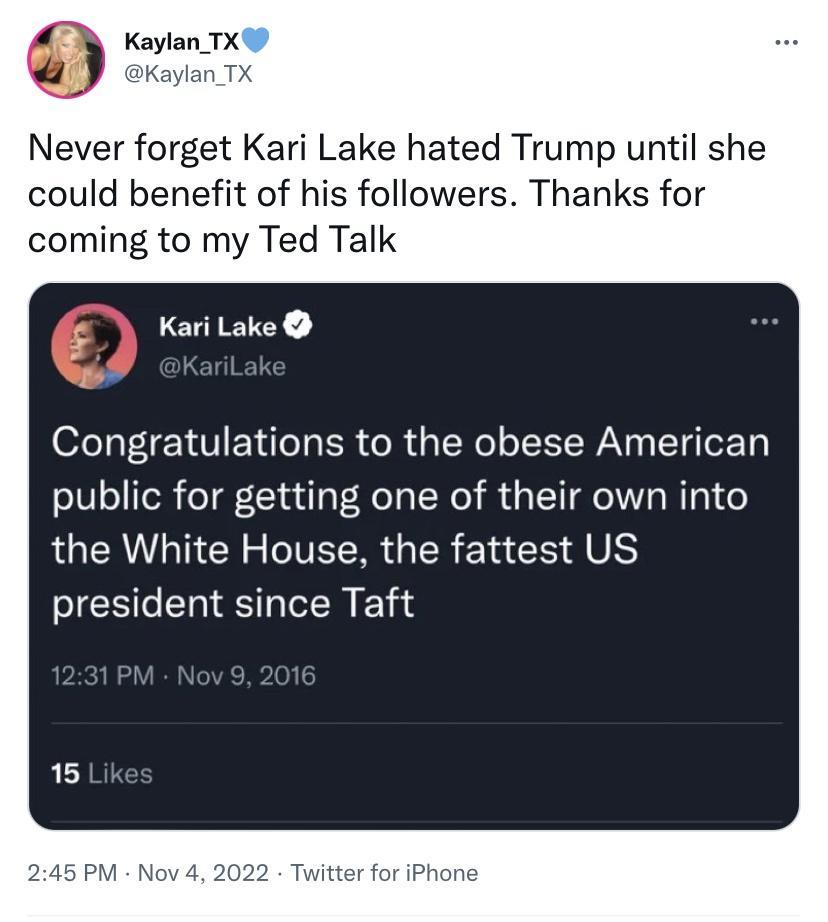Open the options menu on the quoted Kari Lake tweet
Image resolution: width=828 pixels, height=922 pixels.
click(765, 321)
